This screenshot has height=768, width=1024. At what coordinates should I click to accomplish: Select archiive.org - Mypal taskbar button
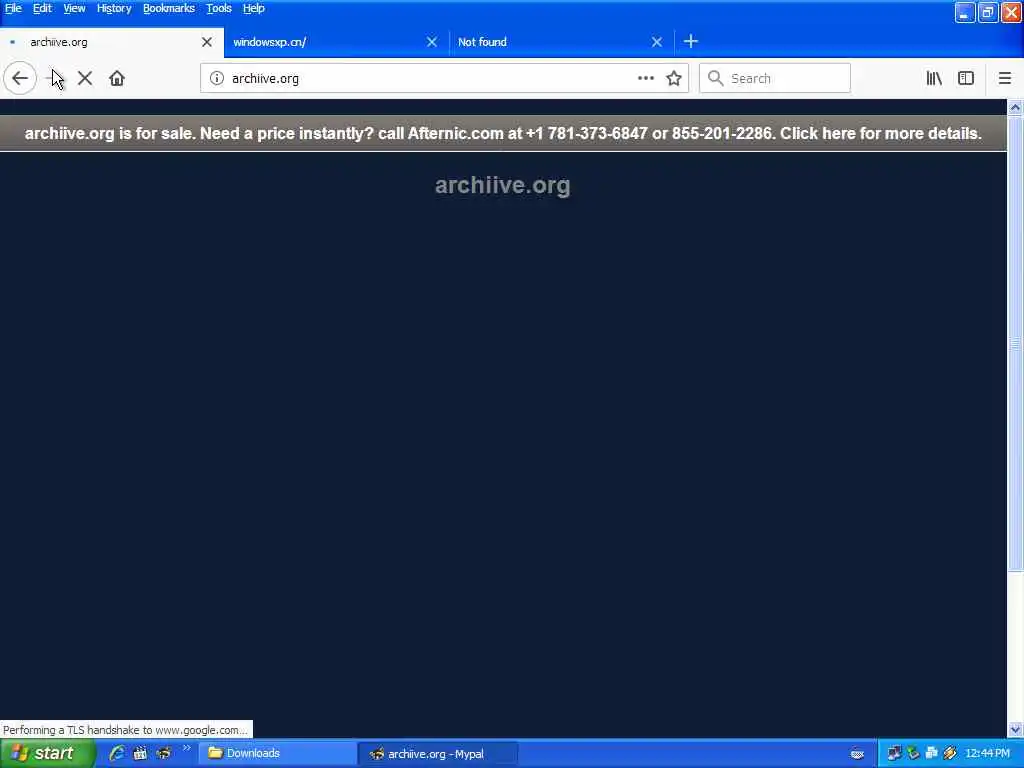[439, 754]
